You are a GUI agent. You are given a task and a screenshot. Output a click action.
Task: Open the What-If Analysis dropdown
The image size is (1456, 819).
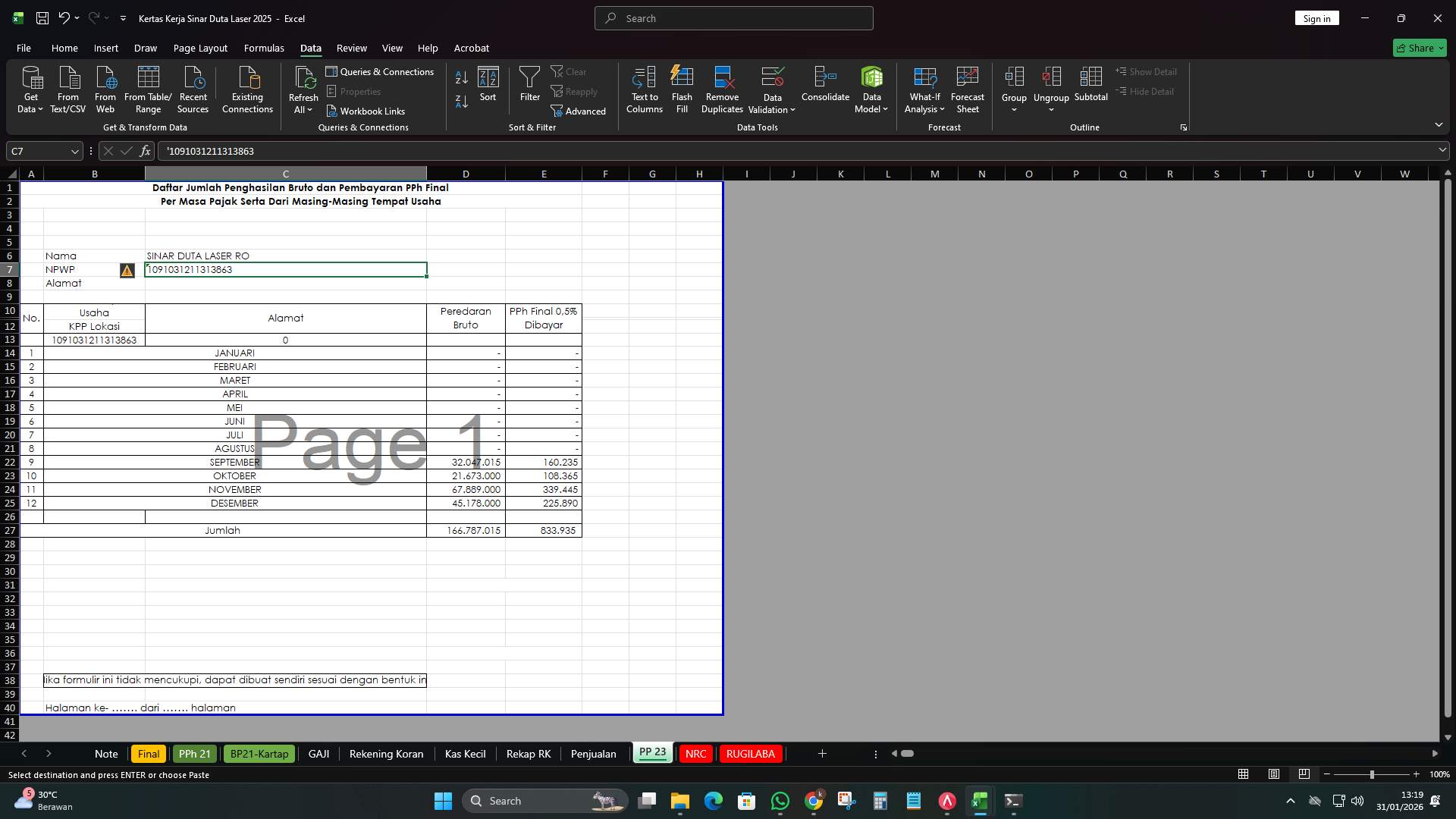click(924, 89)
